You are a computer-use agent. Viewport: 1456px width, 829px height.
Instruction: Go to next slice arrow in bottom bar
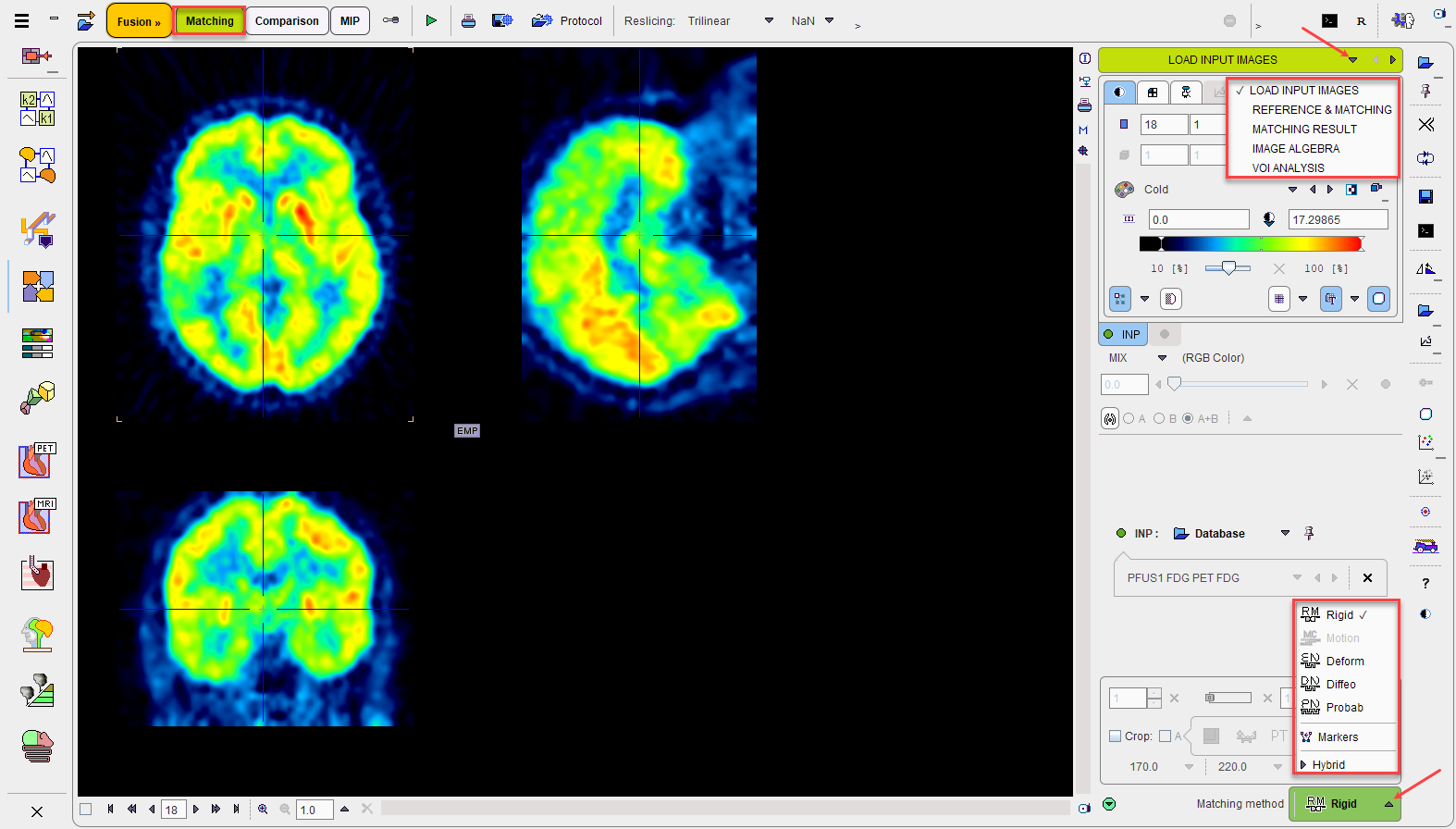[x=195, y=809]
